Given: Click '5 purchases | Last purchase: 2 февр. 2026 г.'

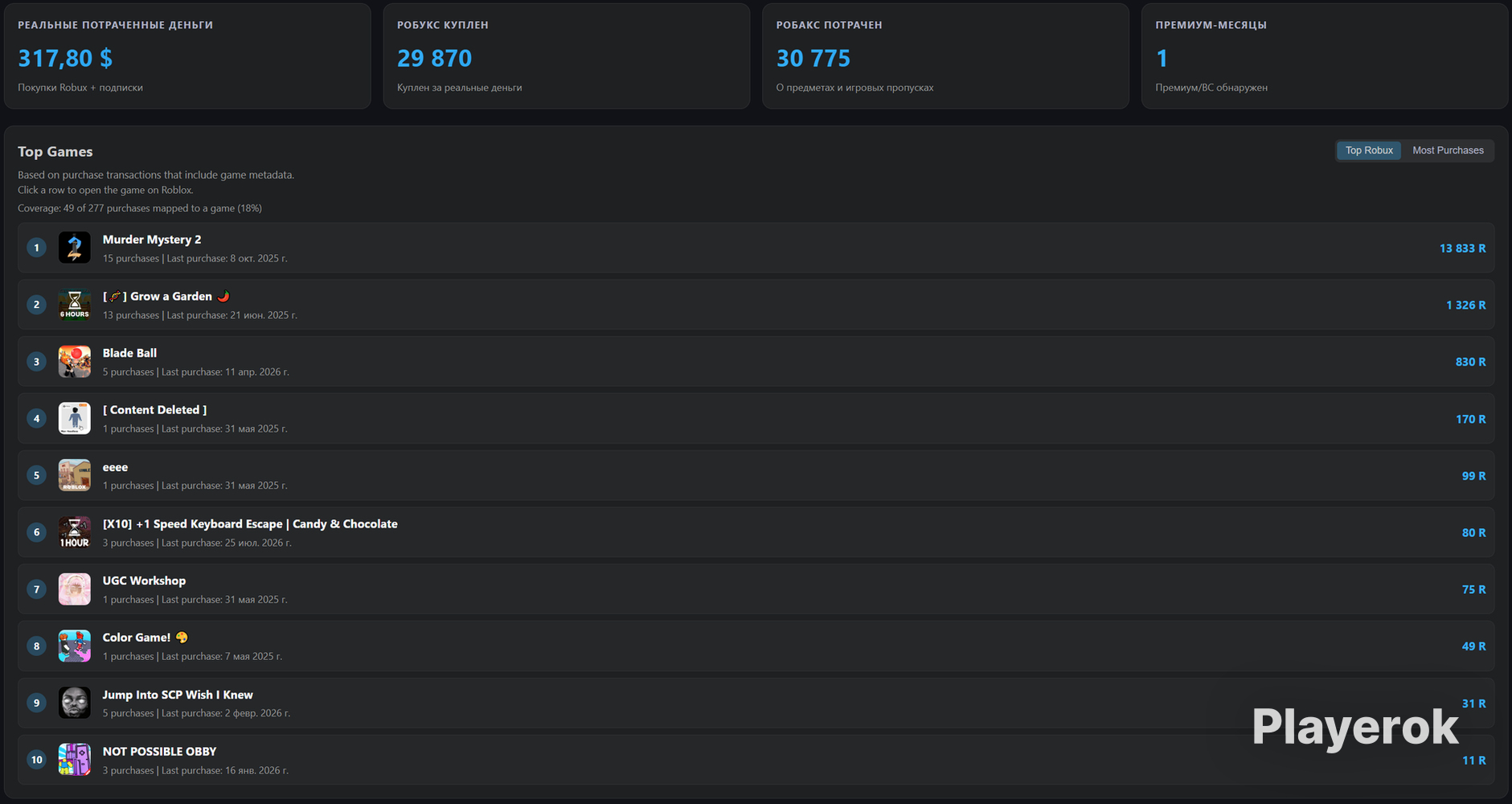Looking at the screenshot, I should [x=196, y=713].
